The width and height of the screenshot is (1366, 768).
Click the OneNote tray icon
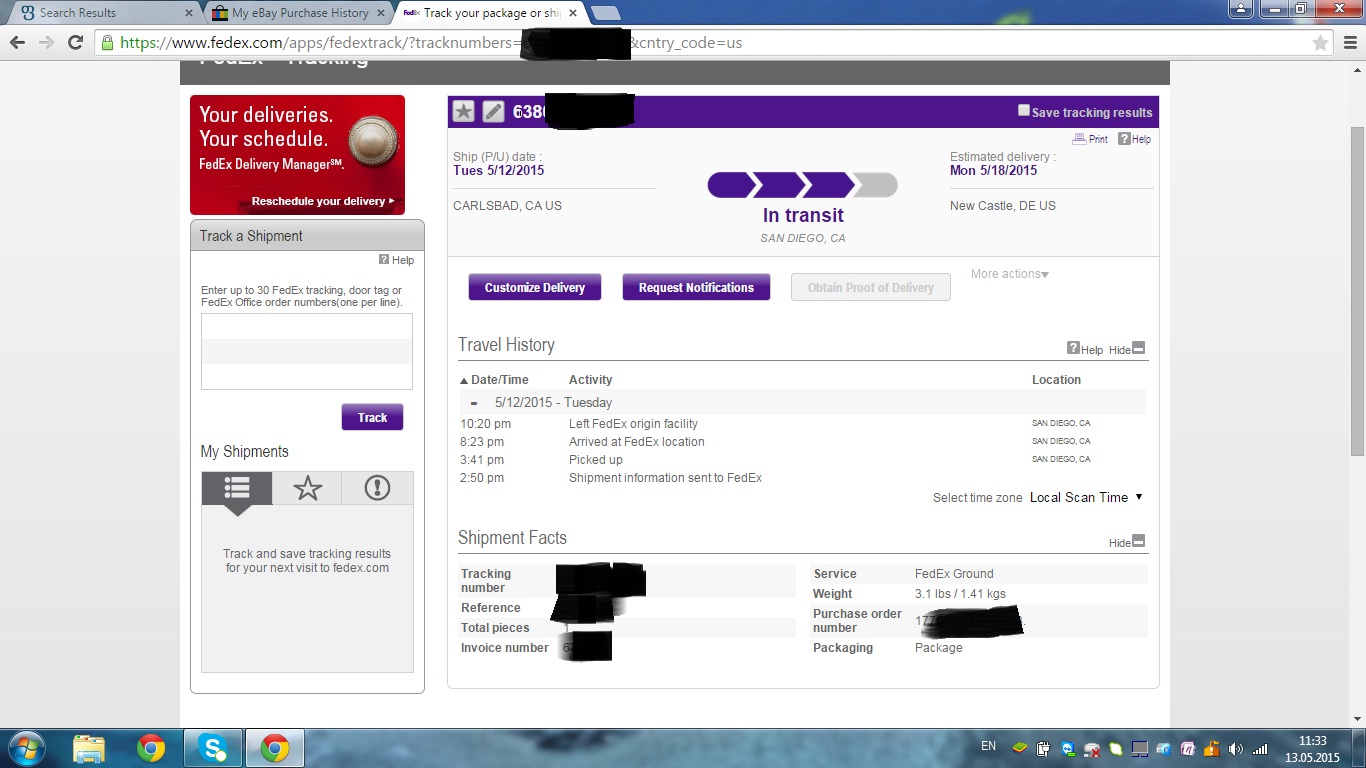click(x=1188, y=748)
